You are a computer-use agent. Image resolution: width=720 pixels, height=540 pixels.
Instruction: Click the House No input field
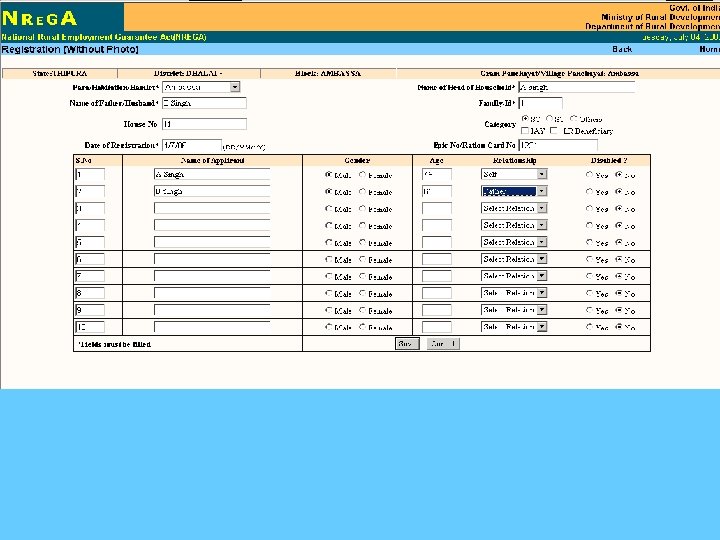pos(204,124)
